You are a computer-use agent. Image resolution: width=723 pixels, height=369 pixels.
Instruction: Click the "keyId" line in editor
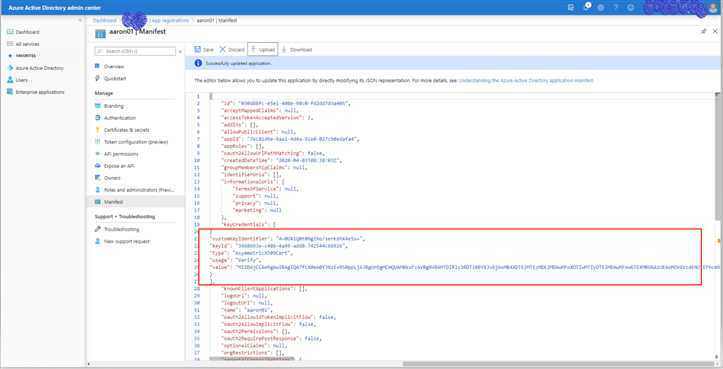pyautogui.click(x=279, y=245)
